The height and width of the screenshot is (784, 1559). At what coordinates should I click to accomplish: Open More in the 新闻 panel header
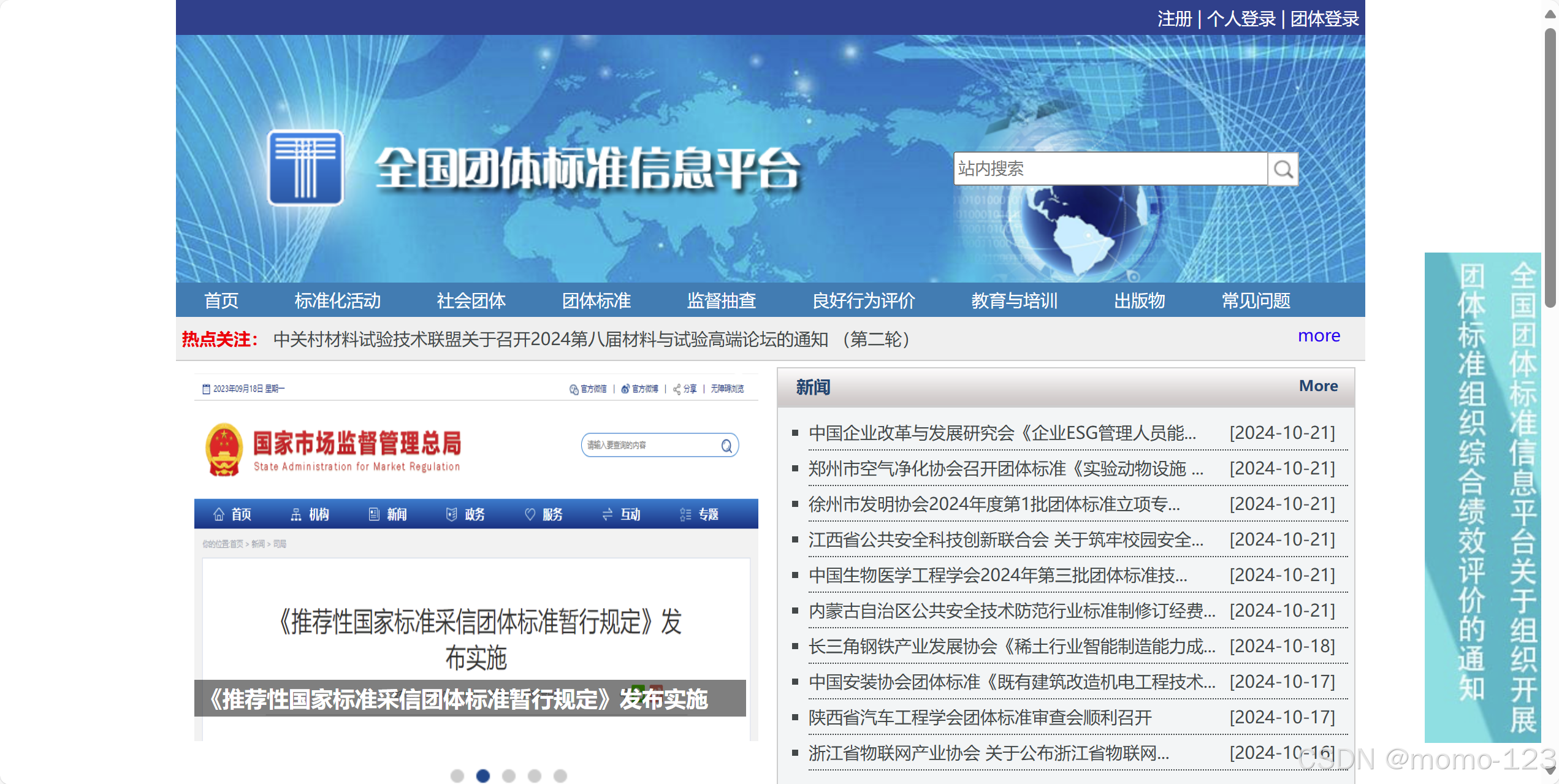coord(1318,386)
